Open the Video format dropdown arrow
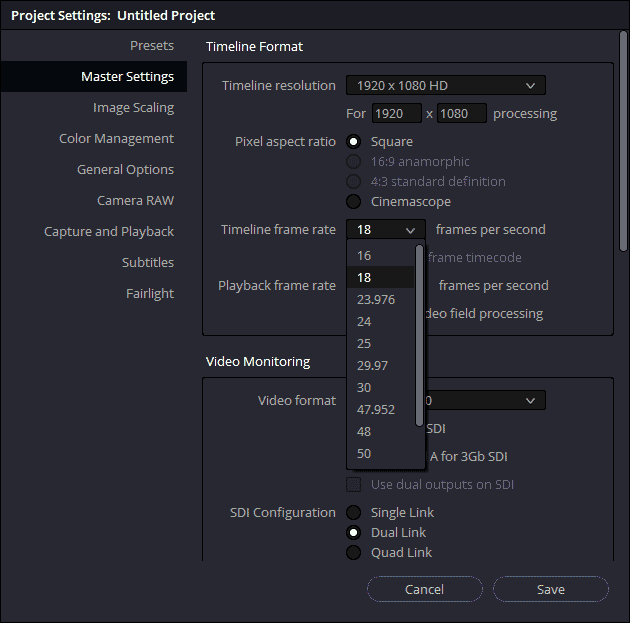Image resolution: width=630 pixels, height=623 pixels. (530, 400)
